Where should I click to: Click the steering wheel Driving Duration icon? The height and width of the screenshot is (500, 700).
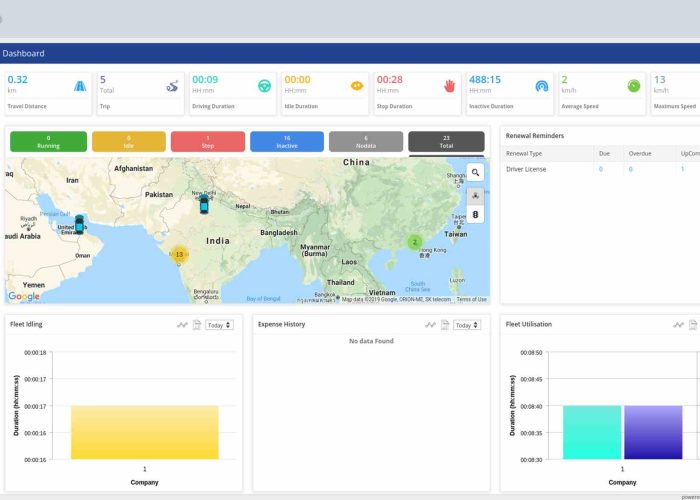pos(264,86)
